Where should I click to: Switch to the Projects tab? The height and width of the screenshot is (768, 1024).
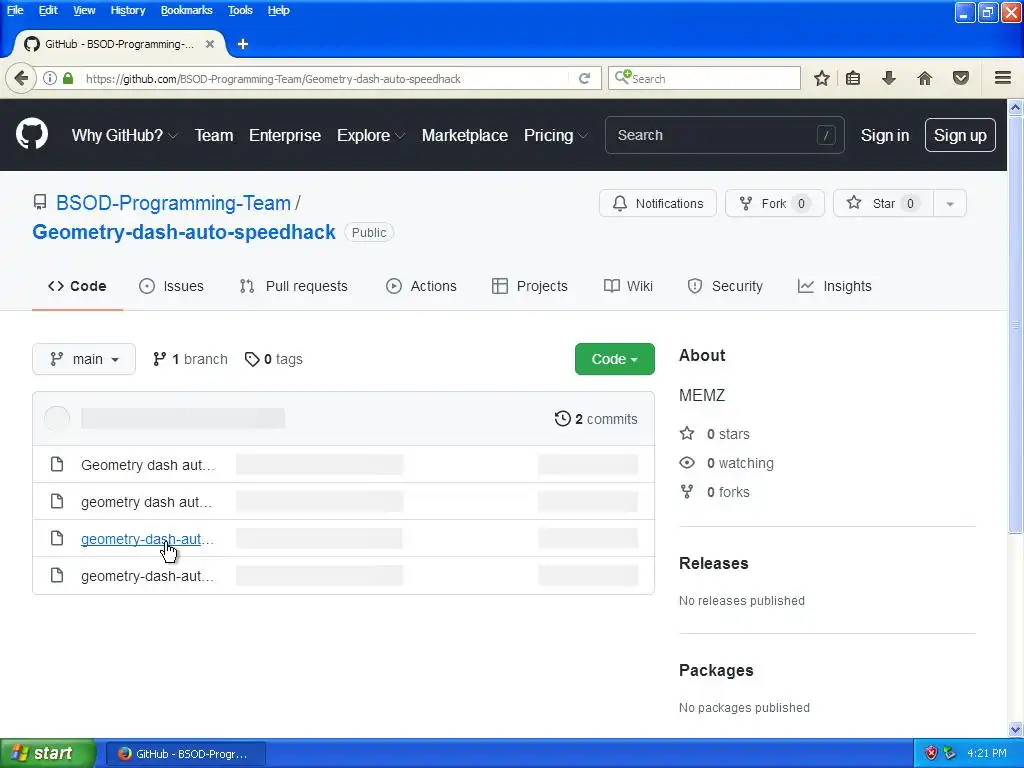[530, 286]
